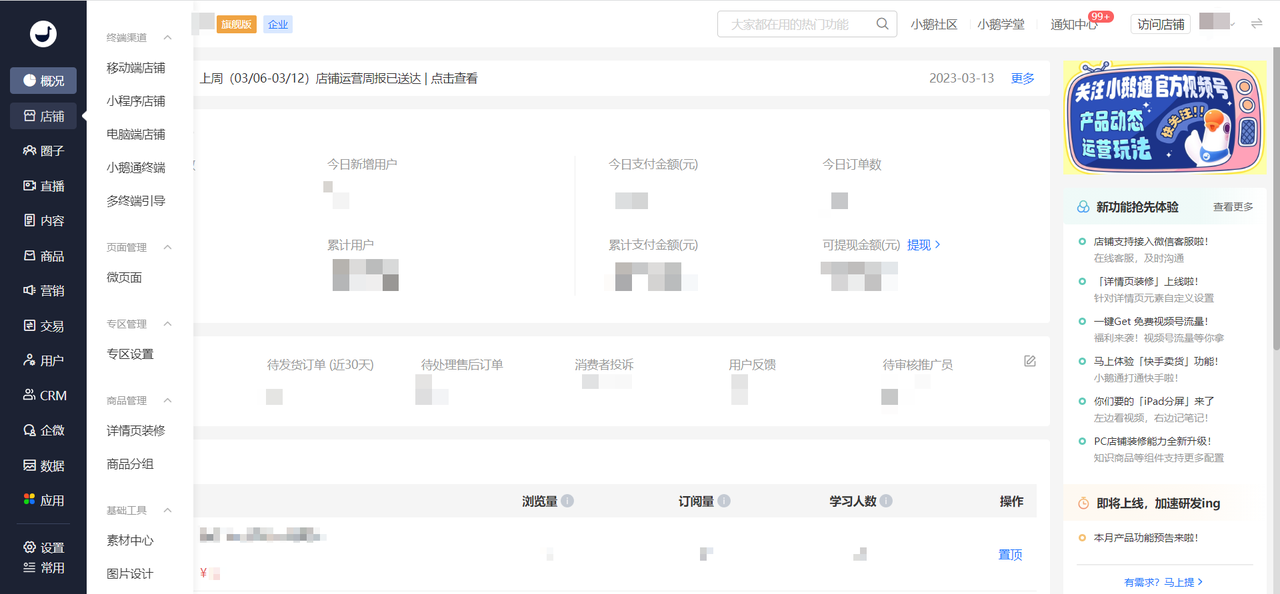Collapse the 终端渠道 section
Screen dimensions: 1280x594
pyautogui.click(x=166, y=37)
